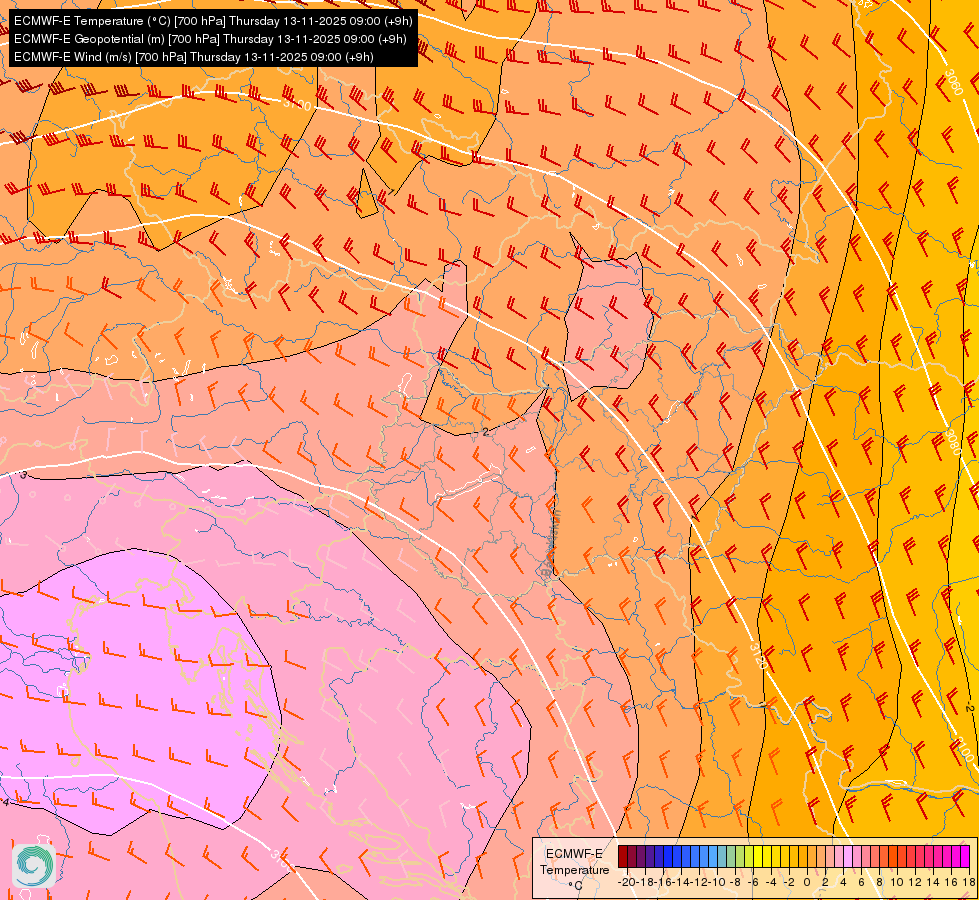Click the '3060' geopotential contour label
Screen dimensions: 979x900
point(953,82)
